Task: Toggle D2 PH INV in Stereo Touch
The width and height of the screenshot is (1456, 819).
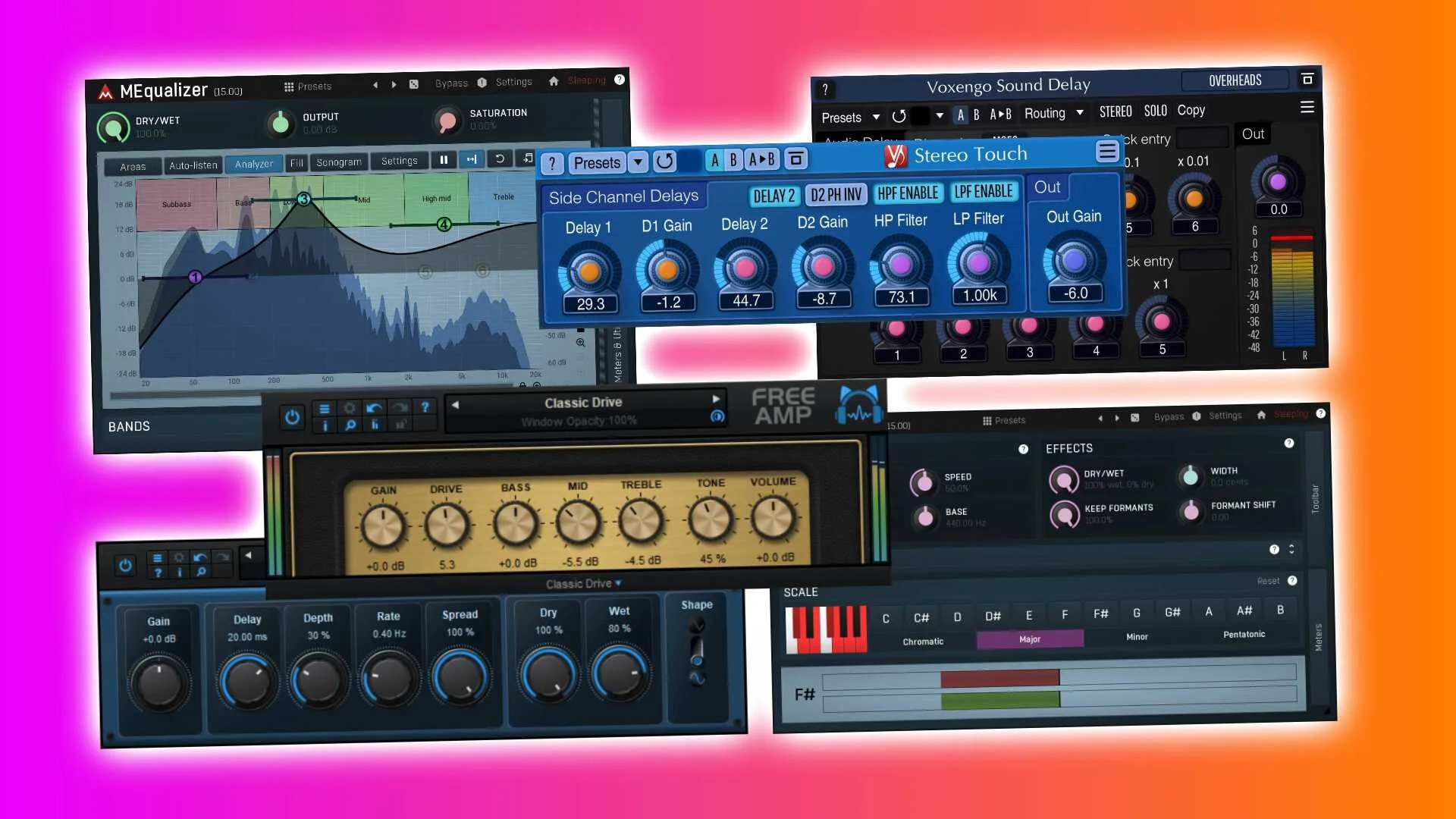Action: (x=836, y=194)
